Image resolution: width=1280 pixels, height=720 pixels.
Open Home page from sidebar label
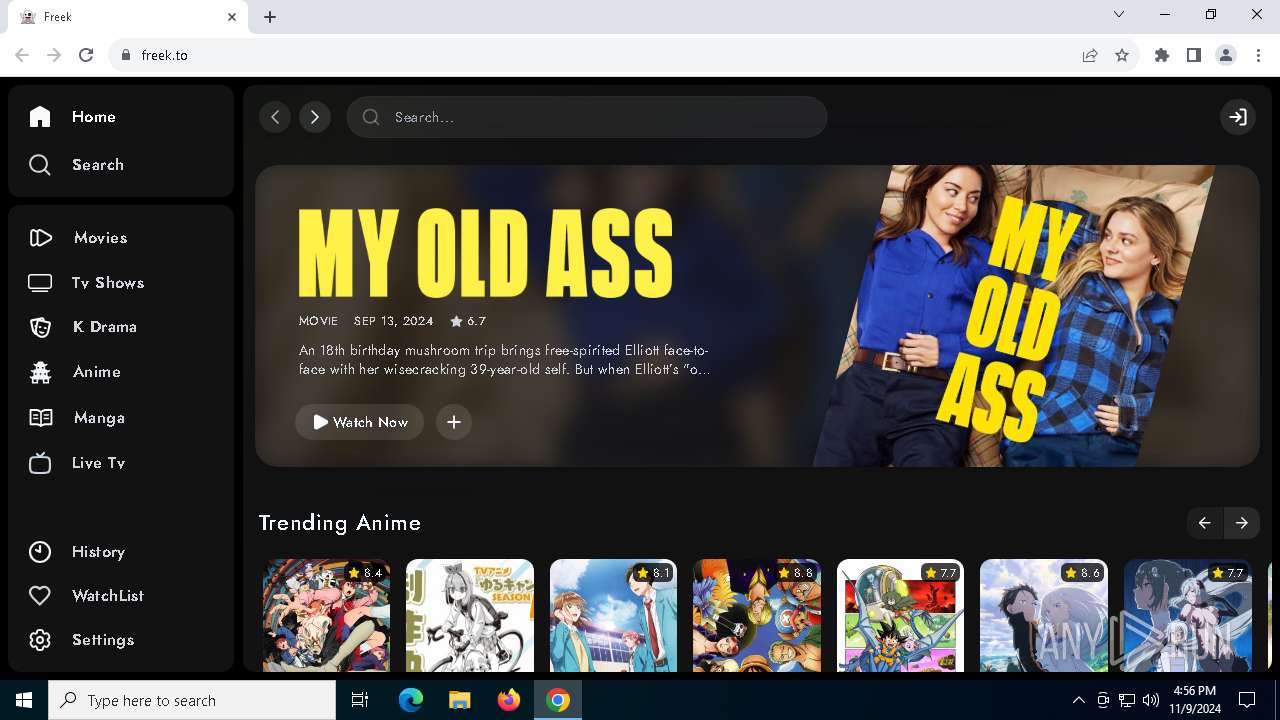pyautogui.click(x=94, y=117)
